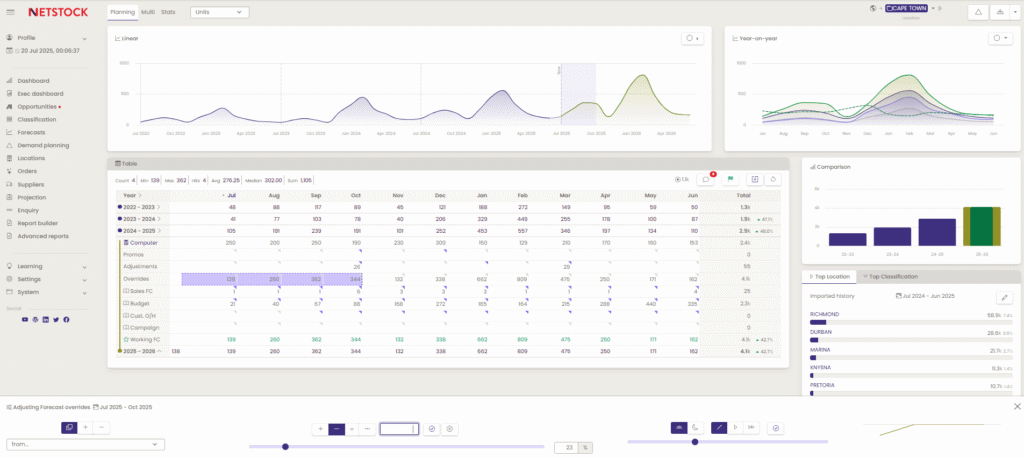Click the confirm checkmark next to the value input
Viewport: 1024px width, 458px height.
pos(431,428)
